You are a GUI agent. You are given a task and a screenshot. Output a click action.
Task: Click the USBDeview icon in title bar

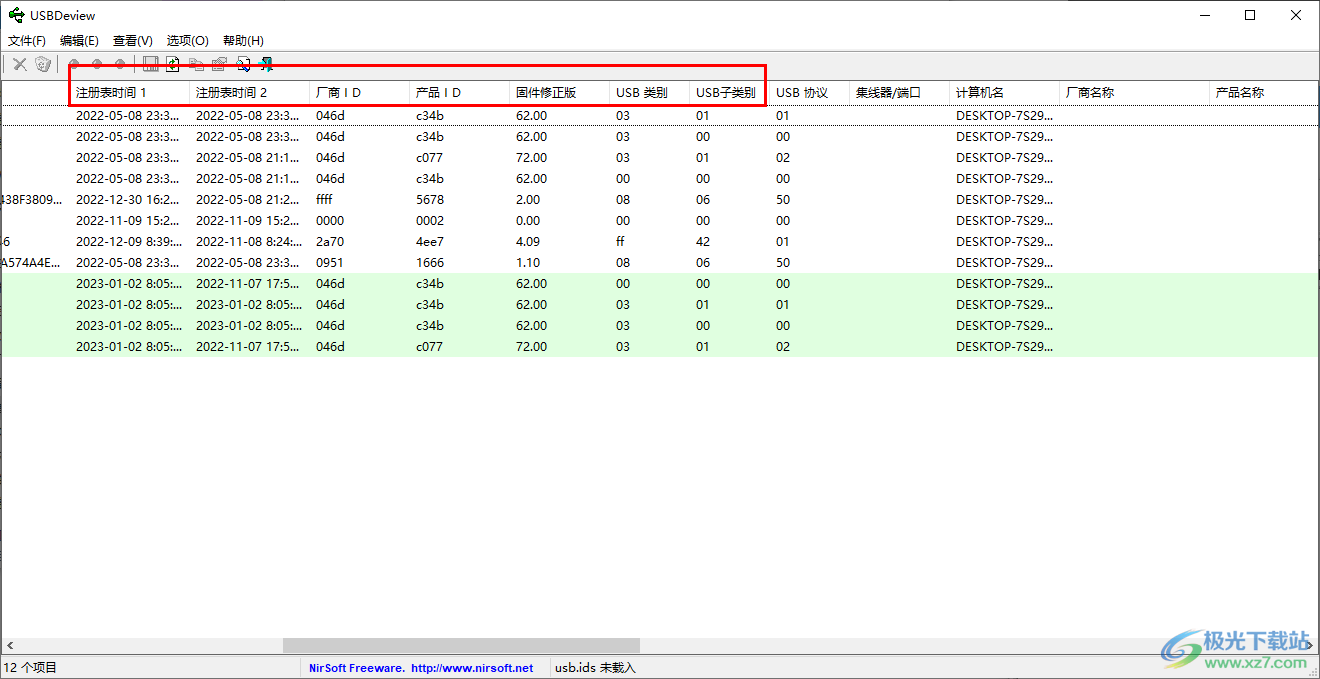tap(15, 15)
